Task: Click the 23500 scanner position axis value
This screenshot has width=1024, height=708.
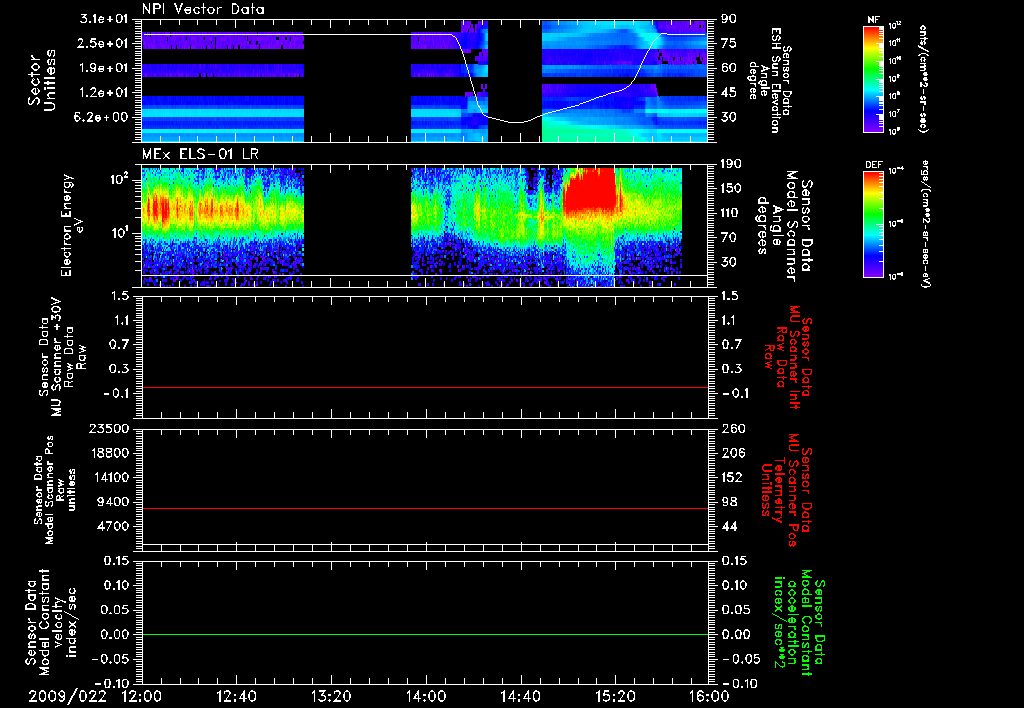Action: point(108,429)
